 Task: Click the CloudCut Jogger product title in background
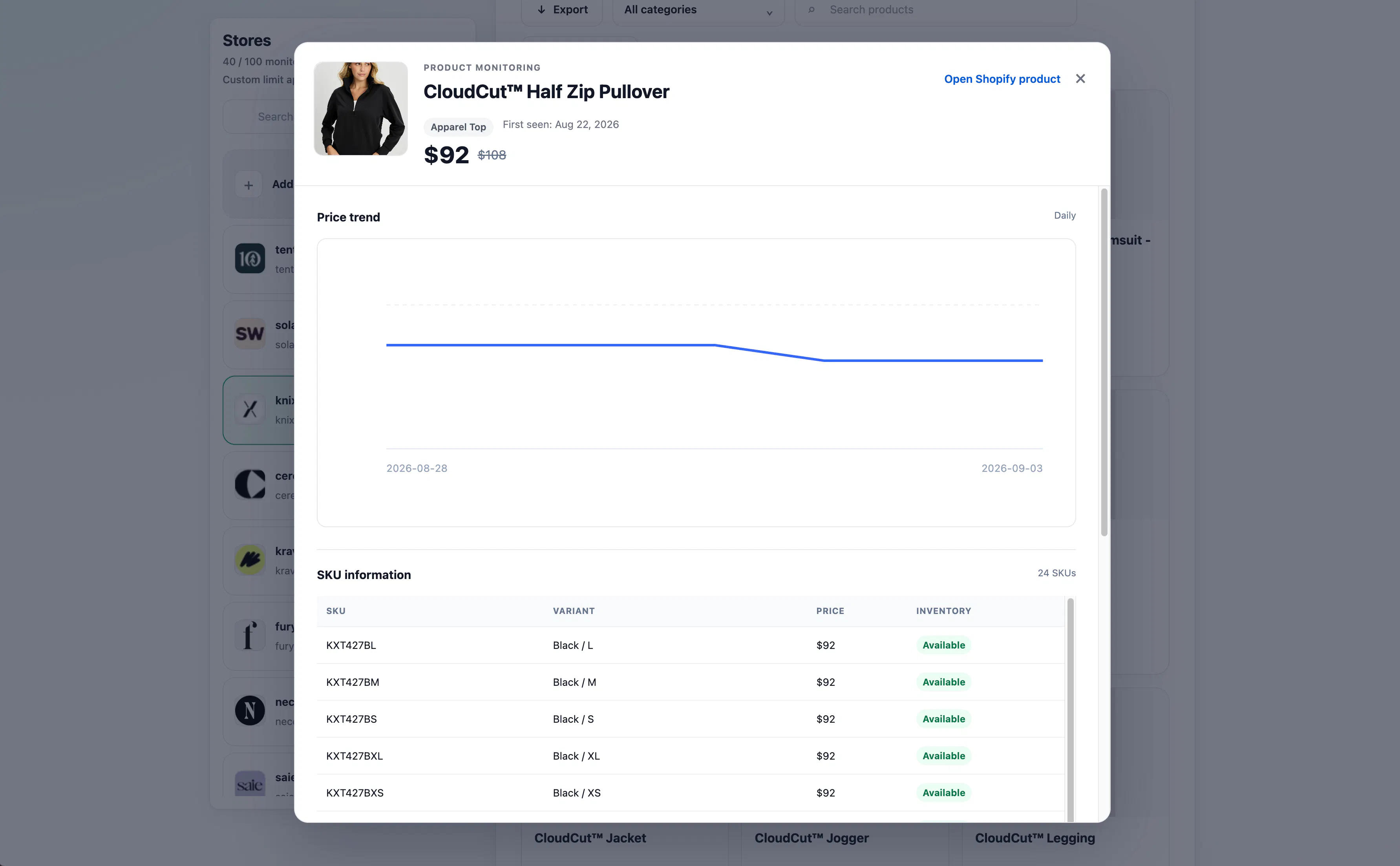click(811, 838)
